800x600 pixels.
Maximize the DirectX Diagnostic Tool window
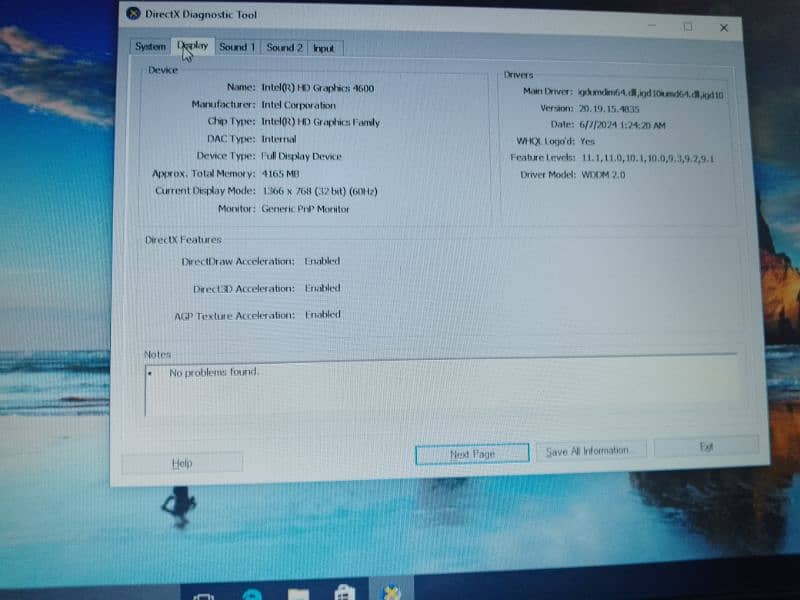(x=687, y=27)
